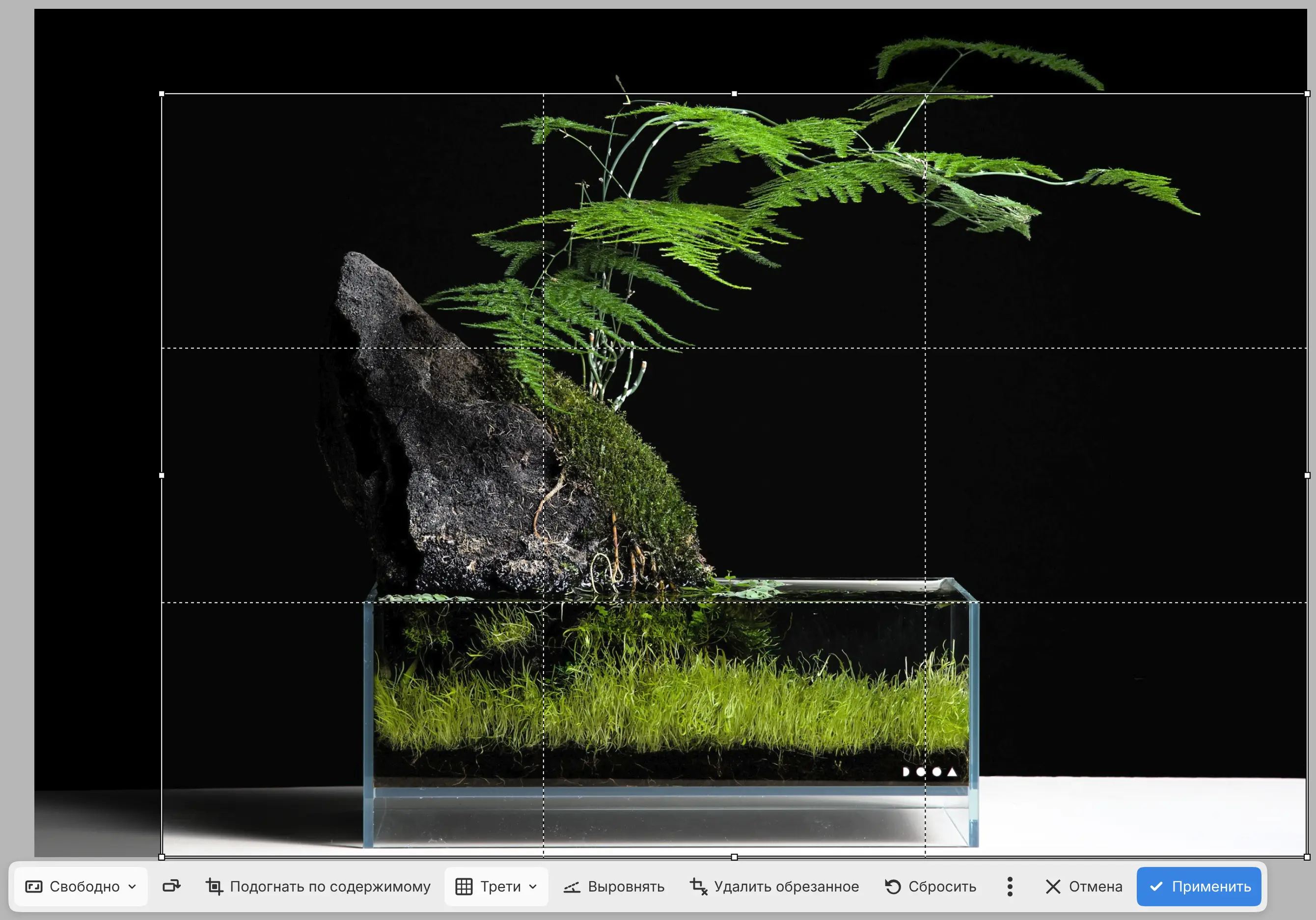Click the right-middle crop edge handle

click(1307, 475)
